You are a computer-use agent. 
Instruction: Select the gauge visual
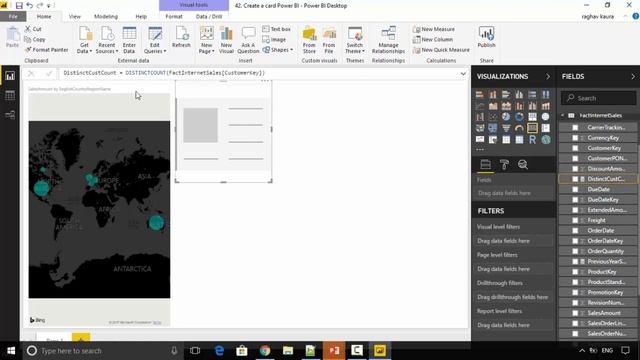coord(519,128)
